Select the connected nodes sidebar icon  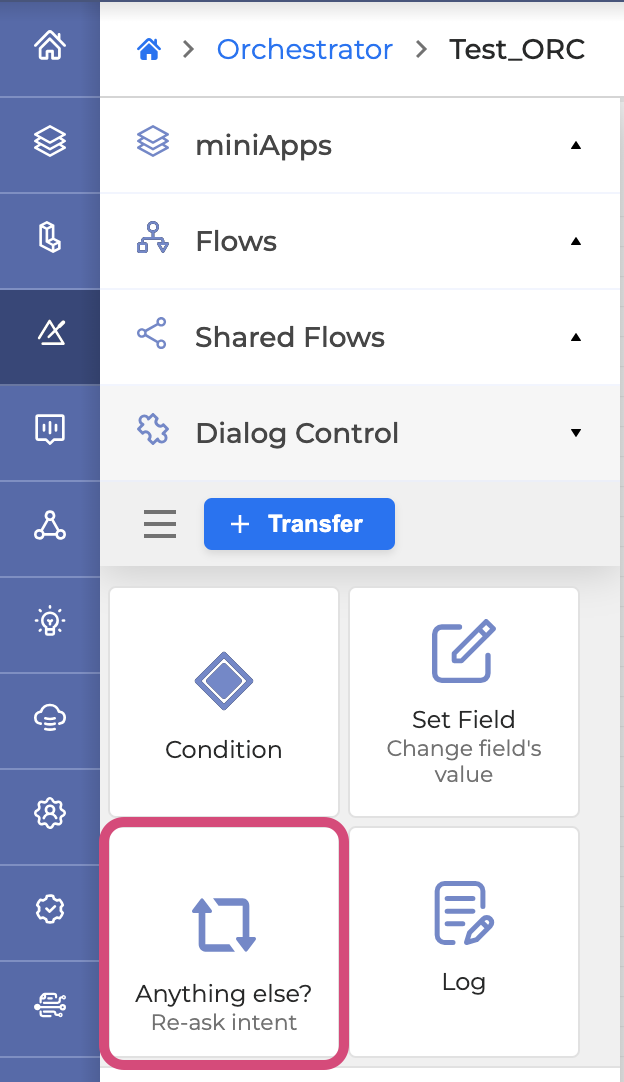point(49,525)
